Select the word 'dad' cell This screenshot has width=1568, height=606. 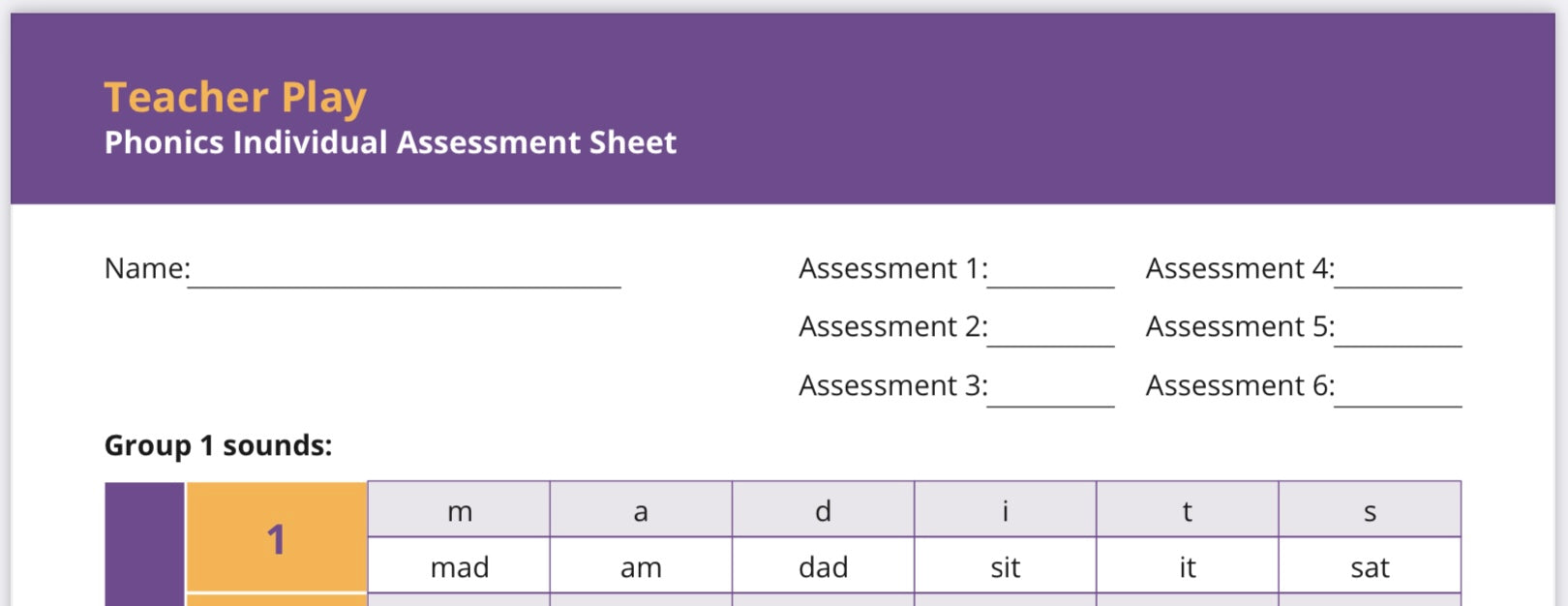point(823,566)
